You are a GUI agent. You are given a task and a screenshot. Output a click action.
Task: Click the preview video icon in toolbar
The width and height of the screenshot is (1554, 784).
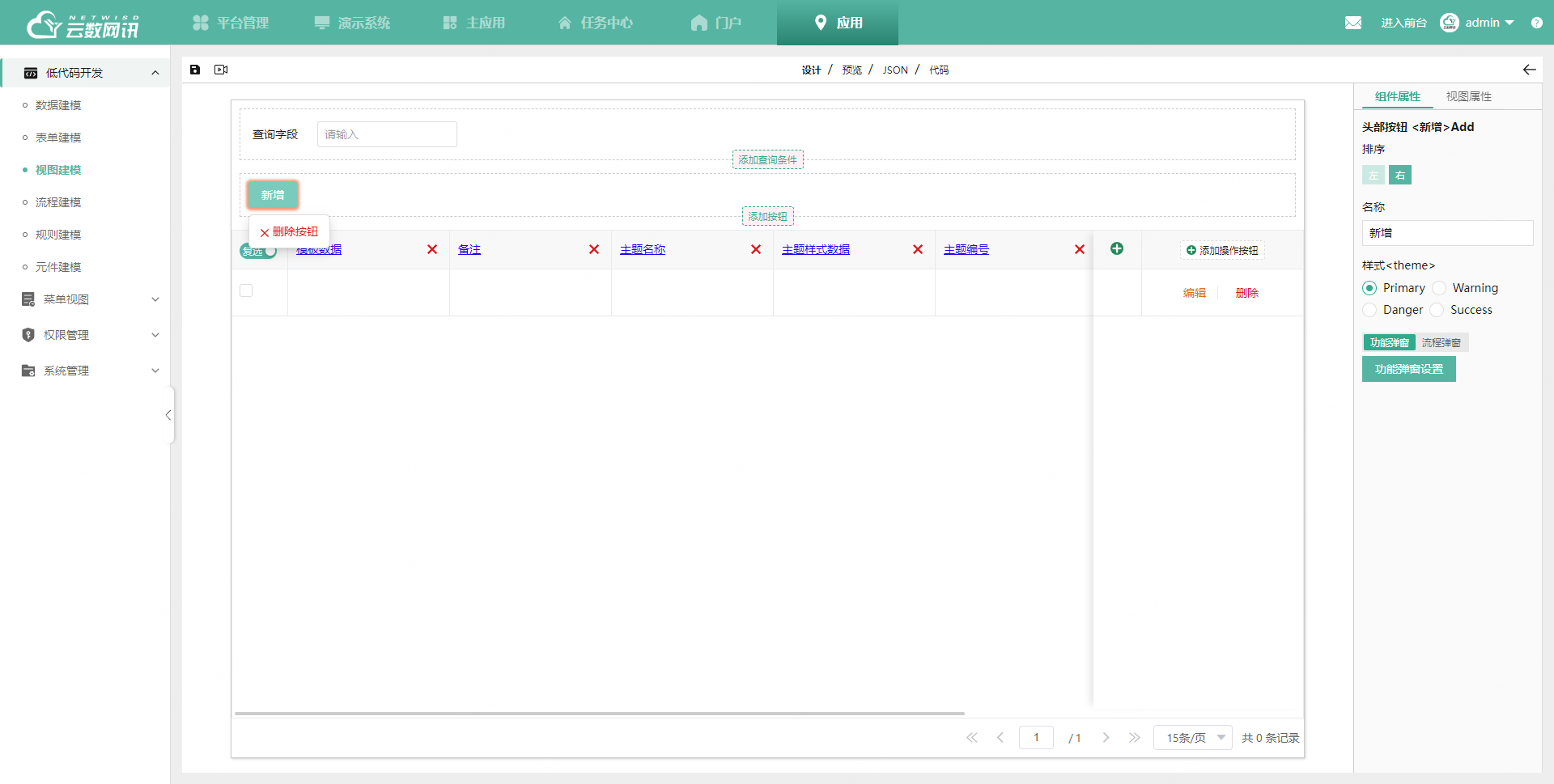[221, 70]
